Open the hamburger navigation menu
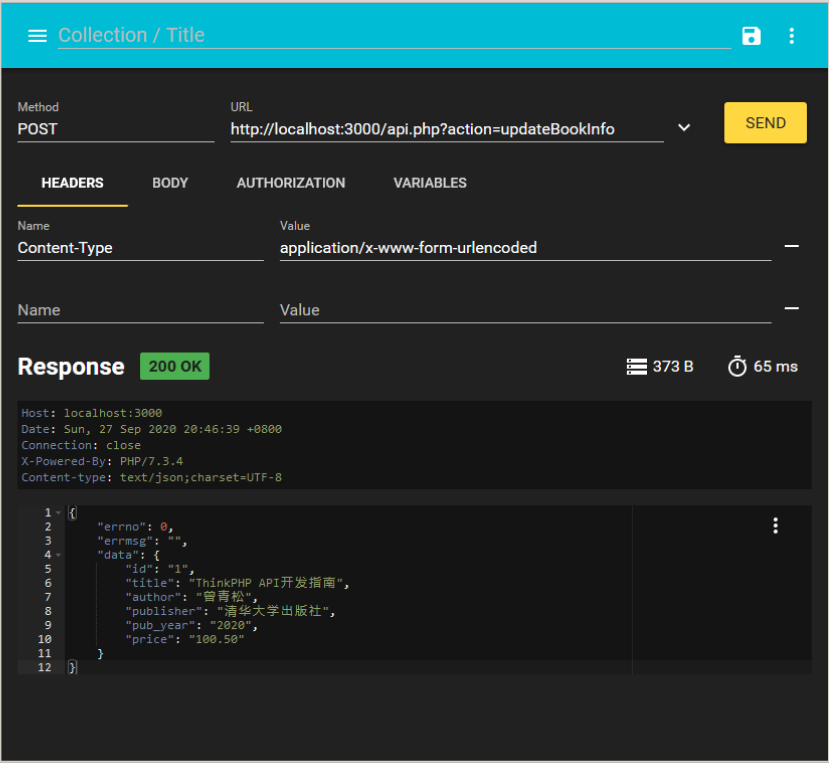 coord(38,36)
